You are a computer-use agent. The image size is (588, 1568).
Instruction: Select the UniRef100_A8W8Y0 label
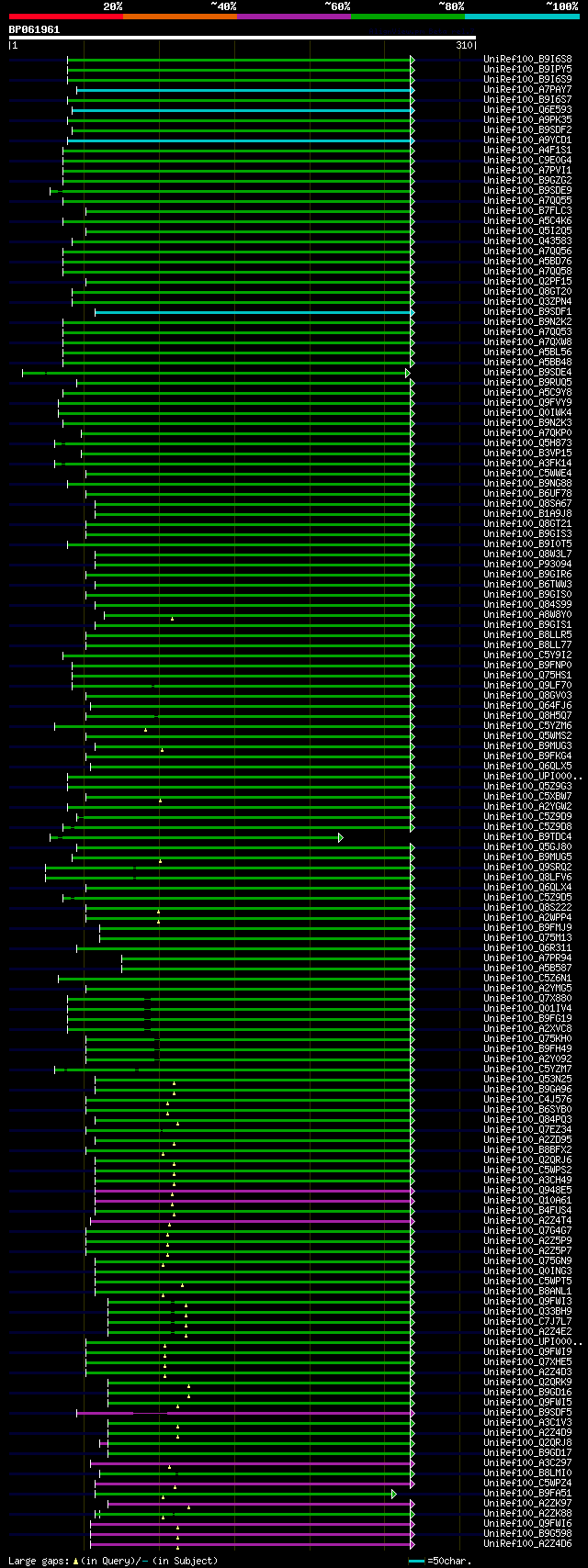tap(527, 615)
